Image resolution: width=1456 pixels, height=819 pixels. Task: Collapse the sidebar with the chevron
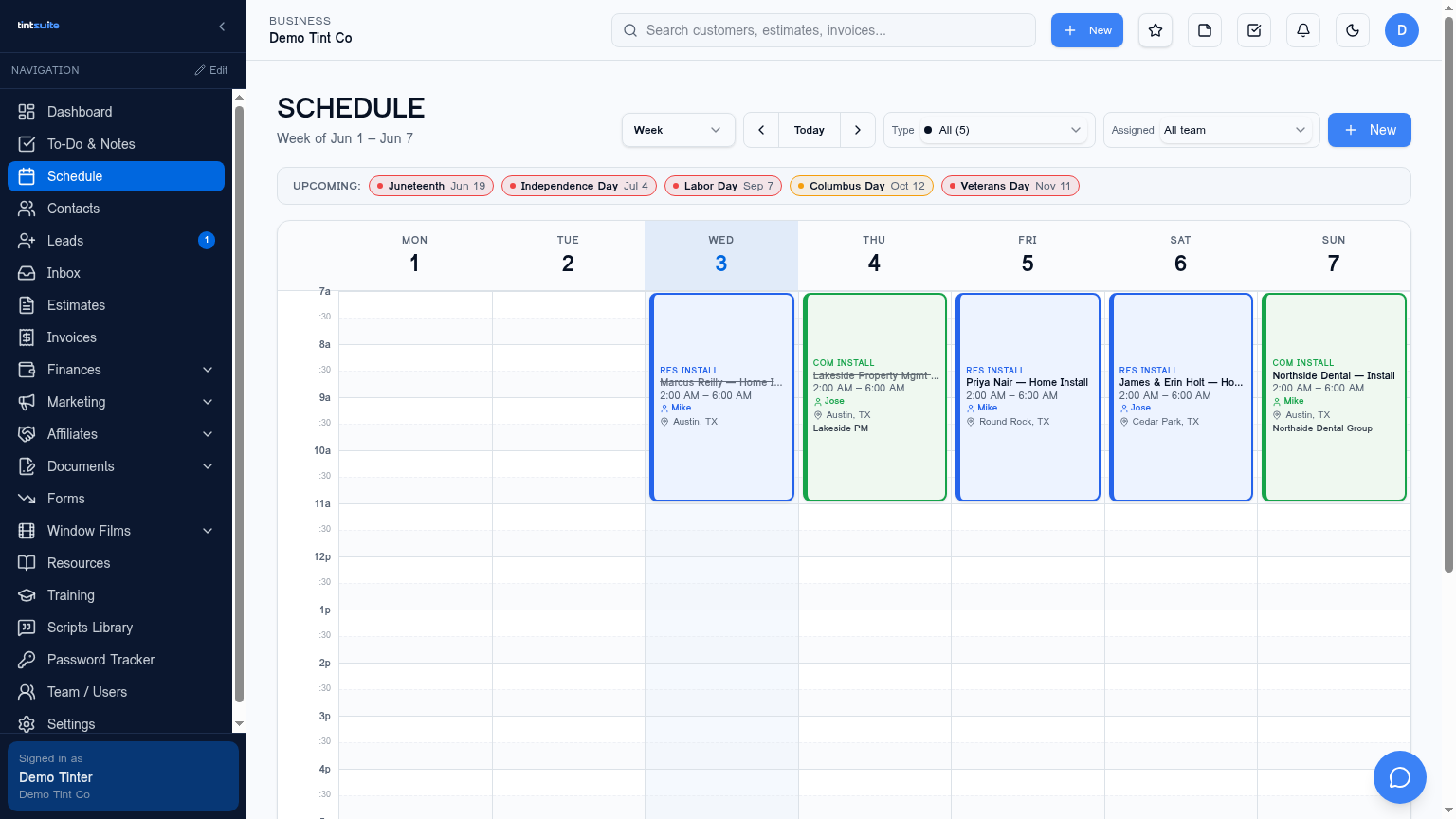[x=222, y=27]
